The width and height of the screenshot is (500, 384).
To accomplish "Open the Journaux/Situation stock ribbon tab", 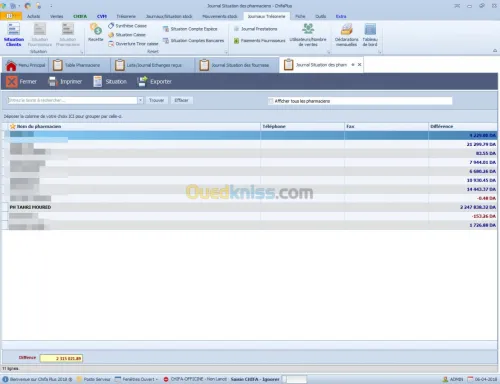I will 169,16.
